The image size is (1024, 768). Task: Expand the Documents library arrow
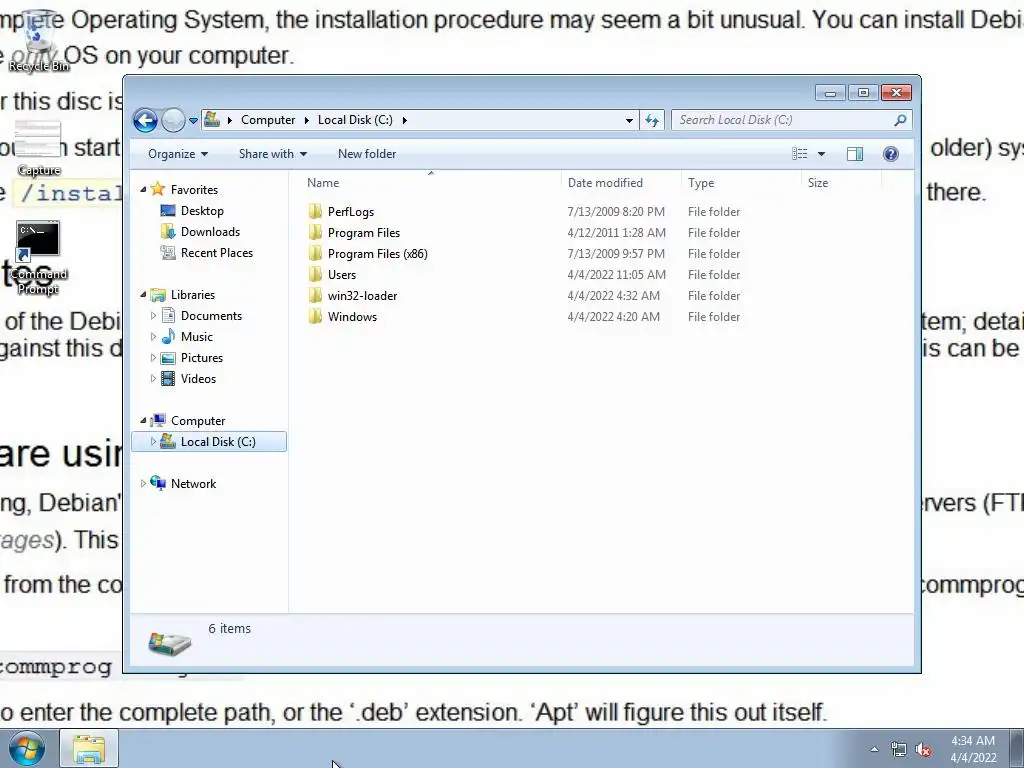pos(153,315)
